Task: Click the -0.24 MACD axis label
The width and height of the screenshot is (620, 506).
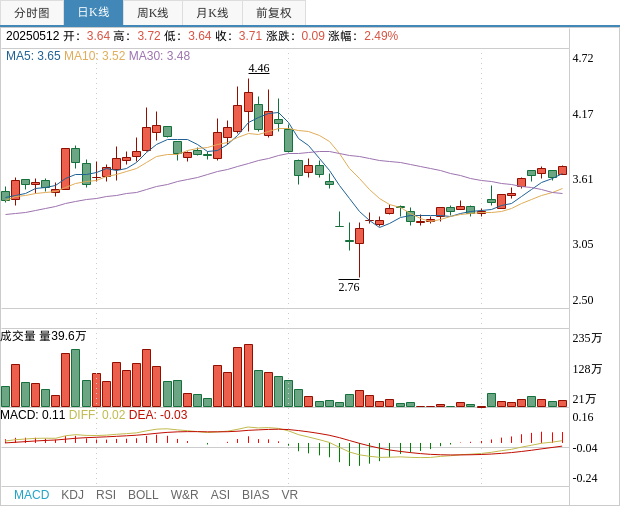Action: pos(584,478)
